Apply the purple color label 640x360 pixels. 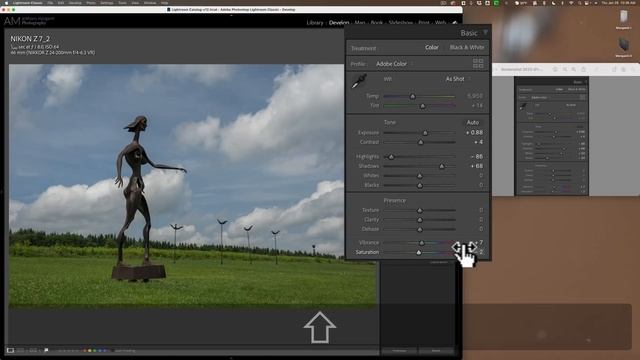(x=104, y=351)
